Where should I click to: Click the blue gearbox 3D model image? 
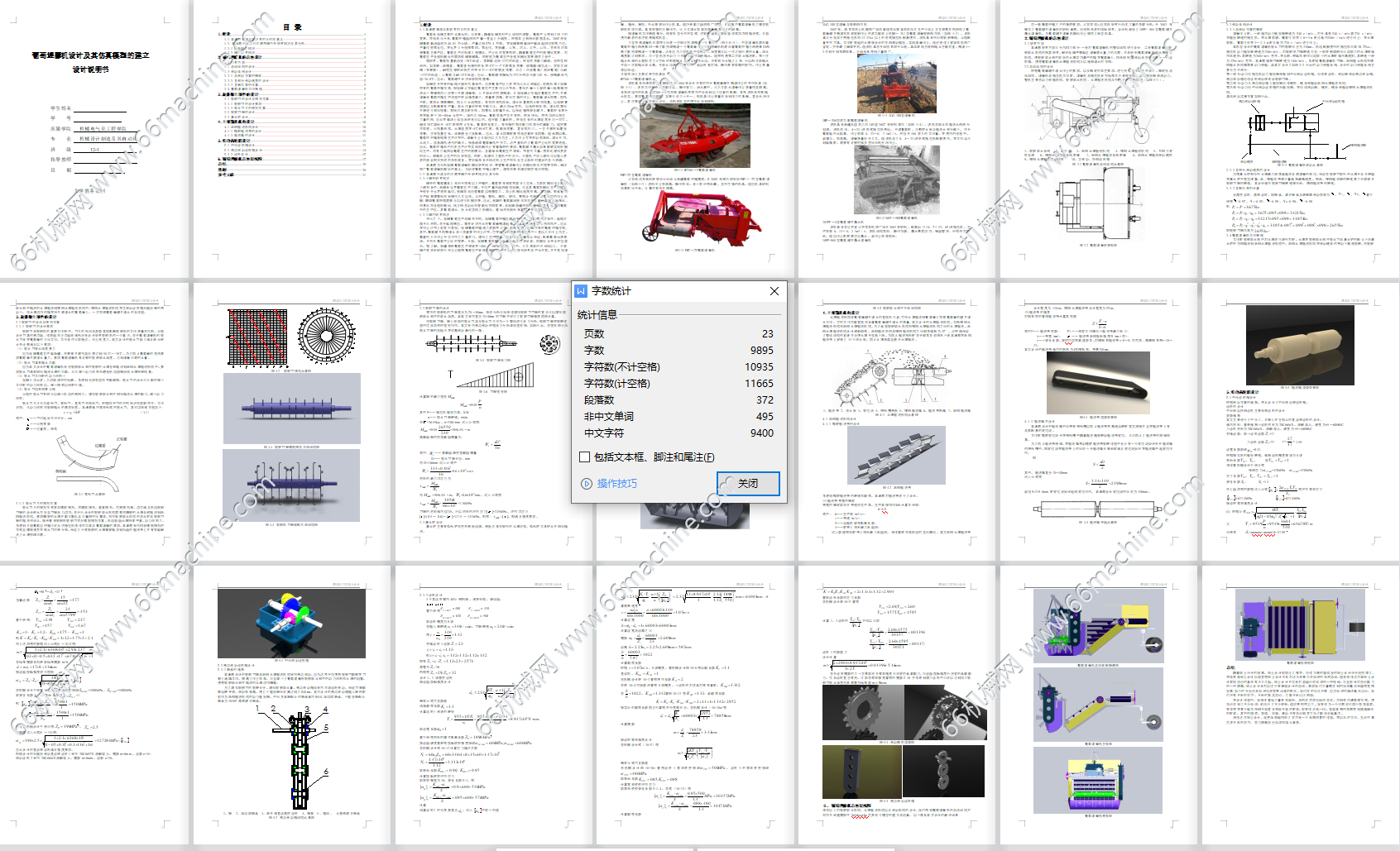(x=291, y=623)
